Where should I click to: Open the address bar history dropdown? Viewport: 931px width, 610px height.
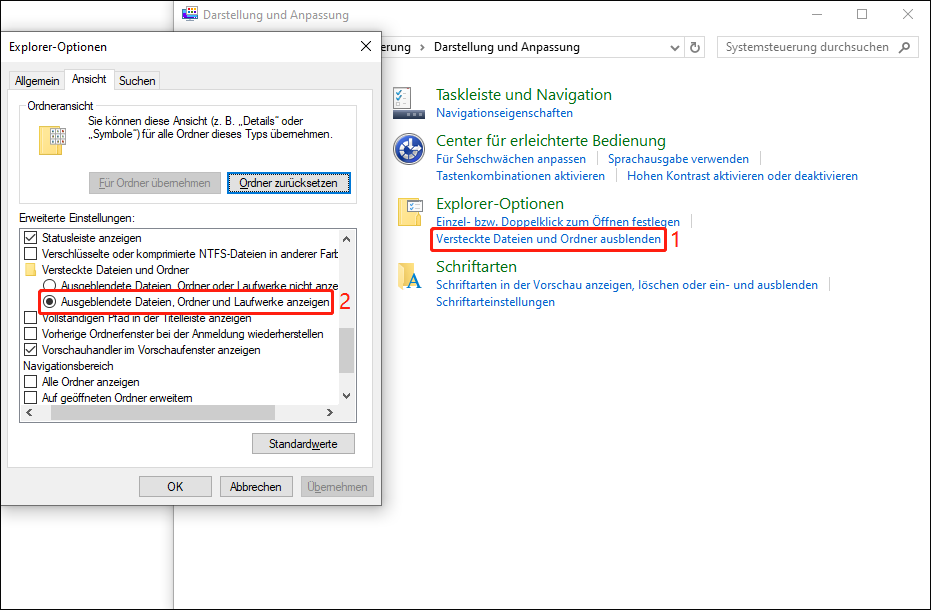[674, 47]
